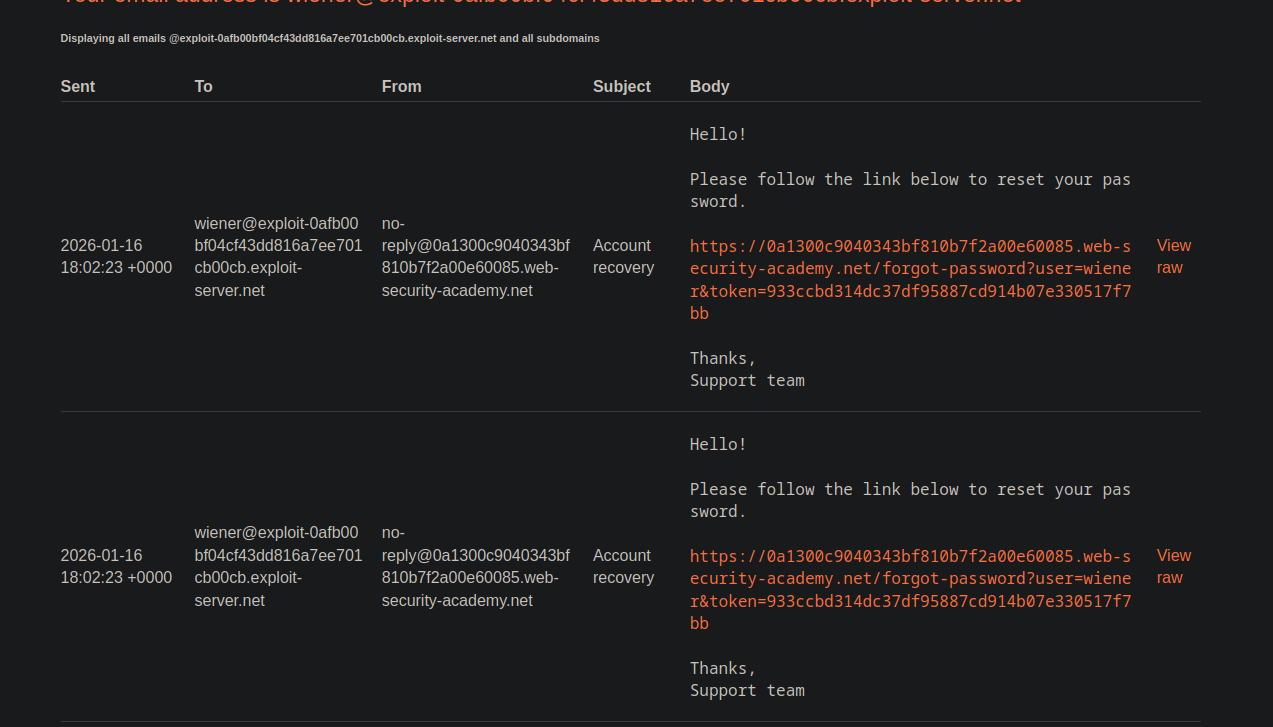Screen dimensions: 1273x727
Task: Select the wiener recipient address in first email
Action: coord(278,256)
